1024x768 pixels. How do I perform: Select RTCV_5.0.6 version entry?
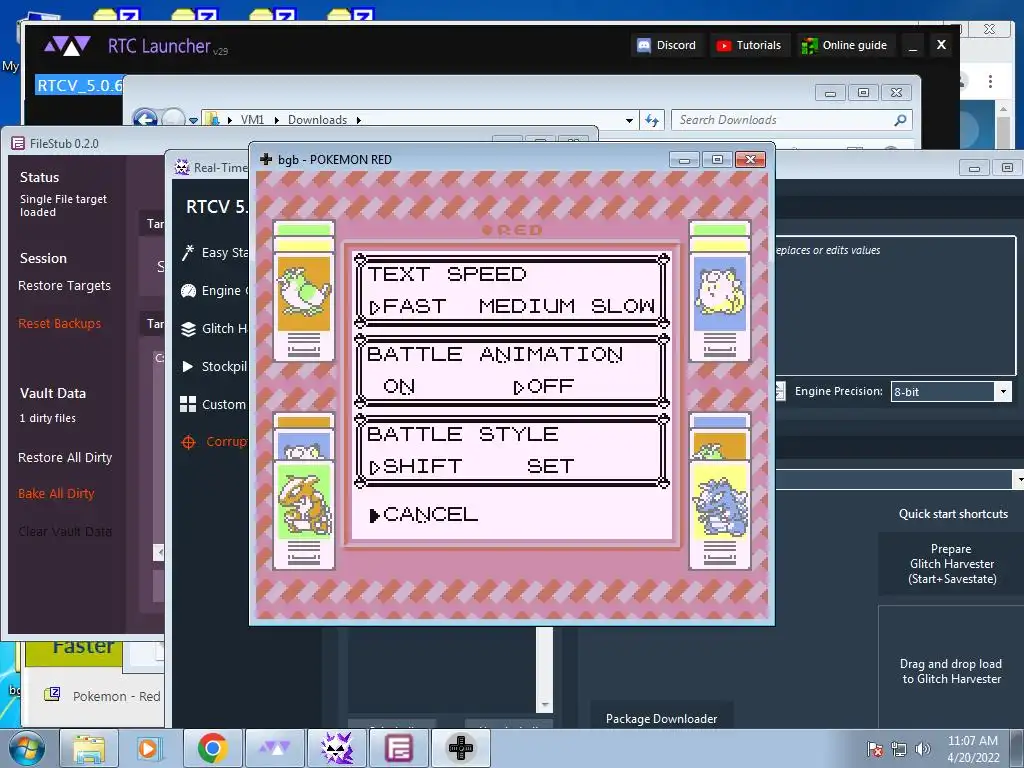click(x=79, y=86)
